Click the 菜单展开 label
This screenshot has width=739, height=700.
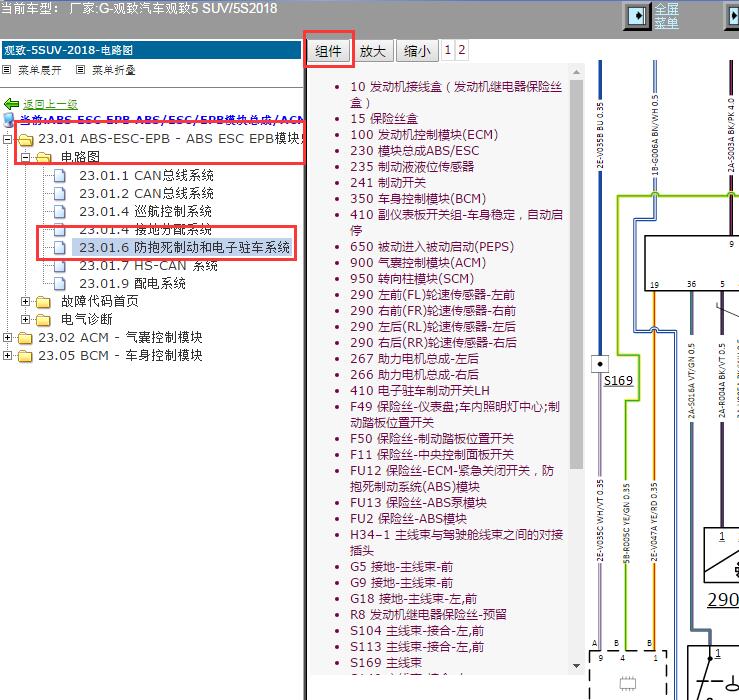point(40,70)
